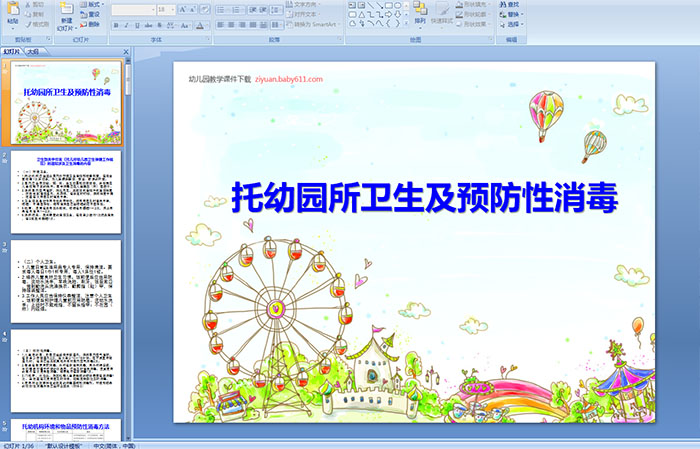This screenshot has height=449, width=700.
Task: Select the Left Brace shape
Action: coord(388,24)
